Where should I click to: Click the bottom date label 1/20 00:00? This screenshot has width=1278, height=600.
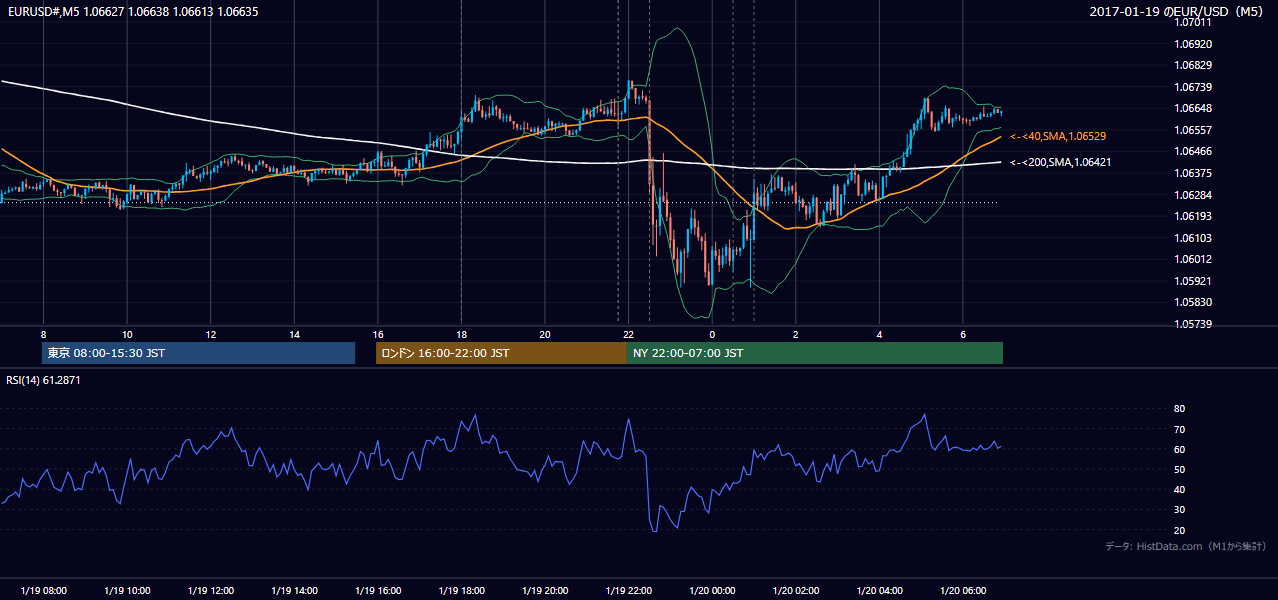click(712, 590)
